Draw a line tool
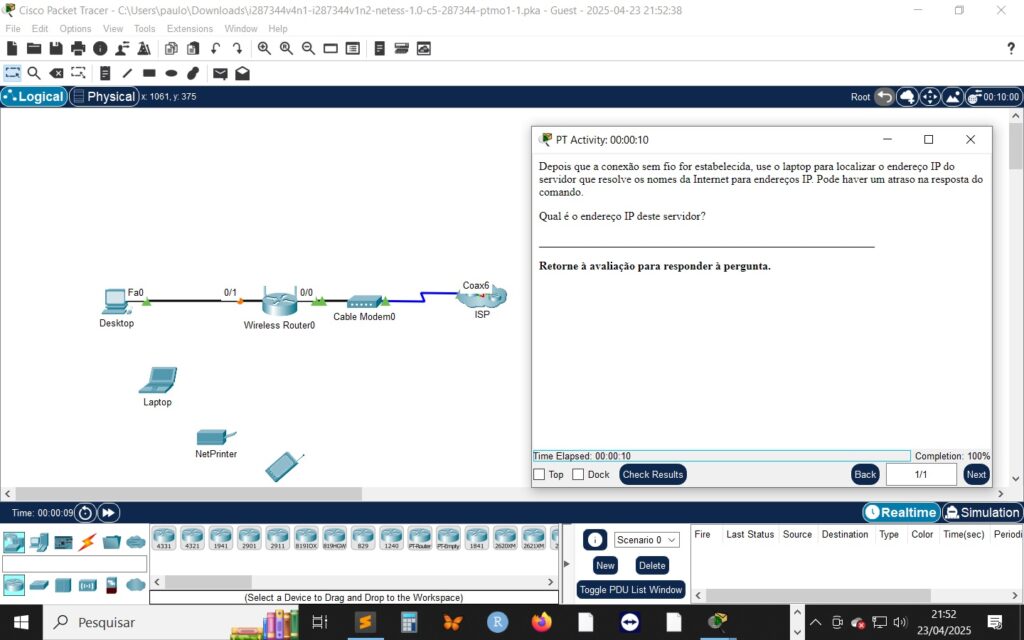This screenshot has height=640, width=1024. point(127,73)
